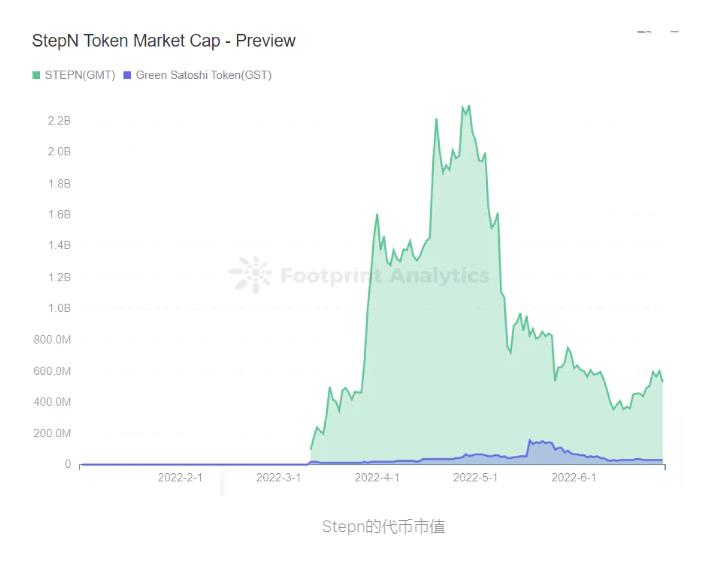
Task: Click the 600.0M y-axis label
Action: tap(52, 371)
